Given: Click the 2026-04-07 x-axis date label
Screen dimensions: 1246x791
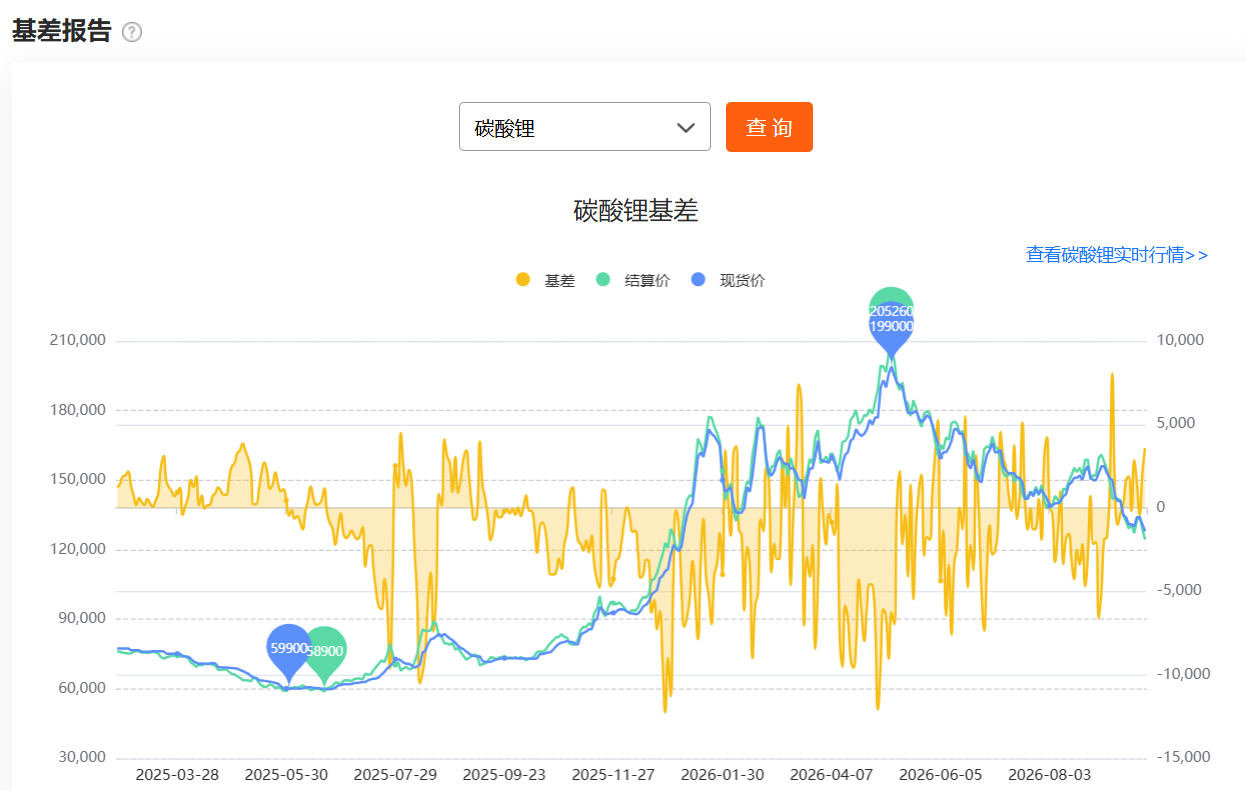Looking at the screenshot, I should pyautogui.click(x=831, y=774).
